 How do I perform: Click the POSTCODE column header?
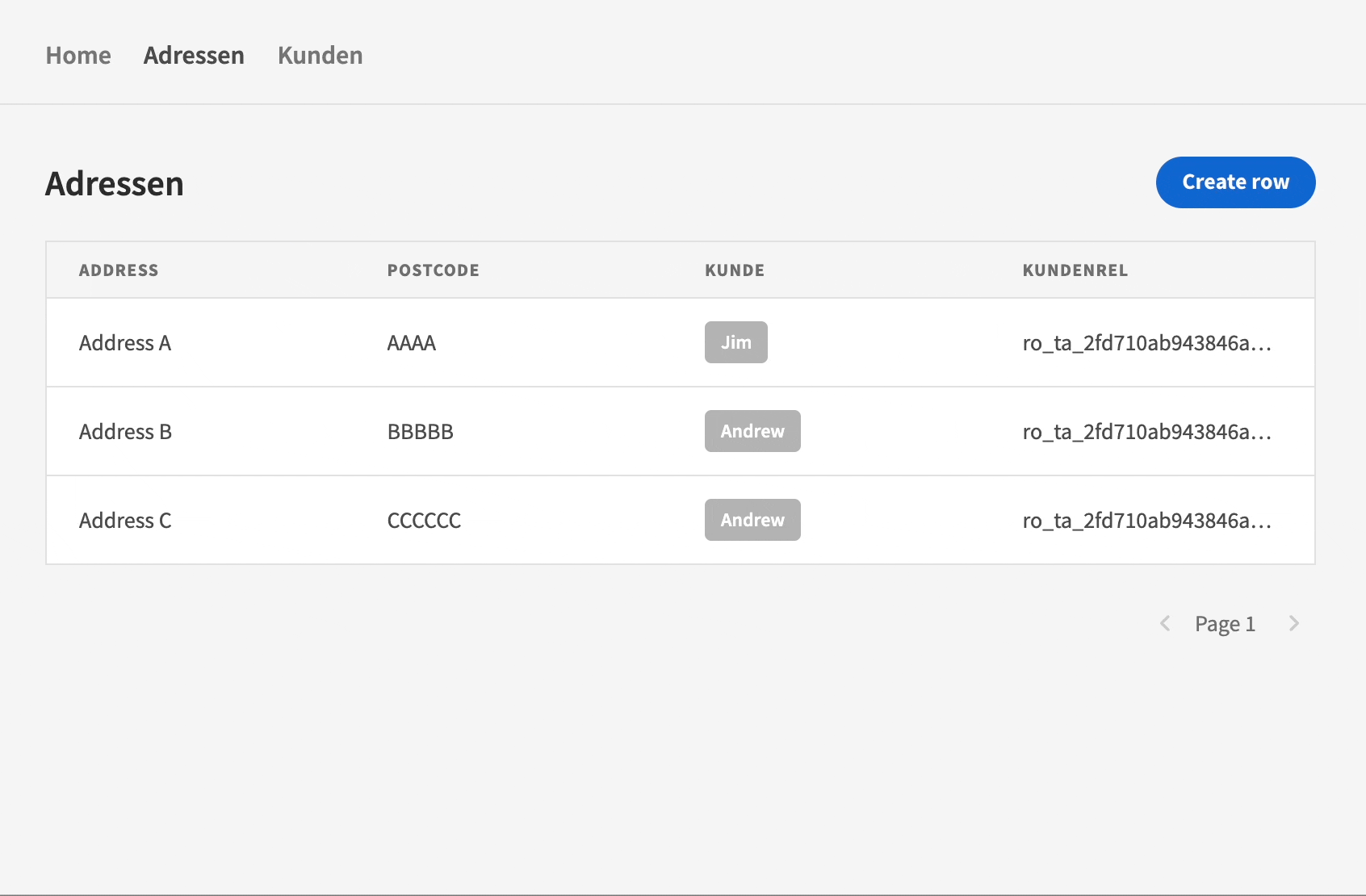[x=433, y=270]
